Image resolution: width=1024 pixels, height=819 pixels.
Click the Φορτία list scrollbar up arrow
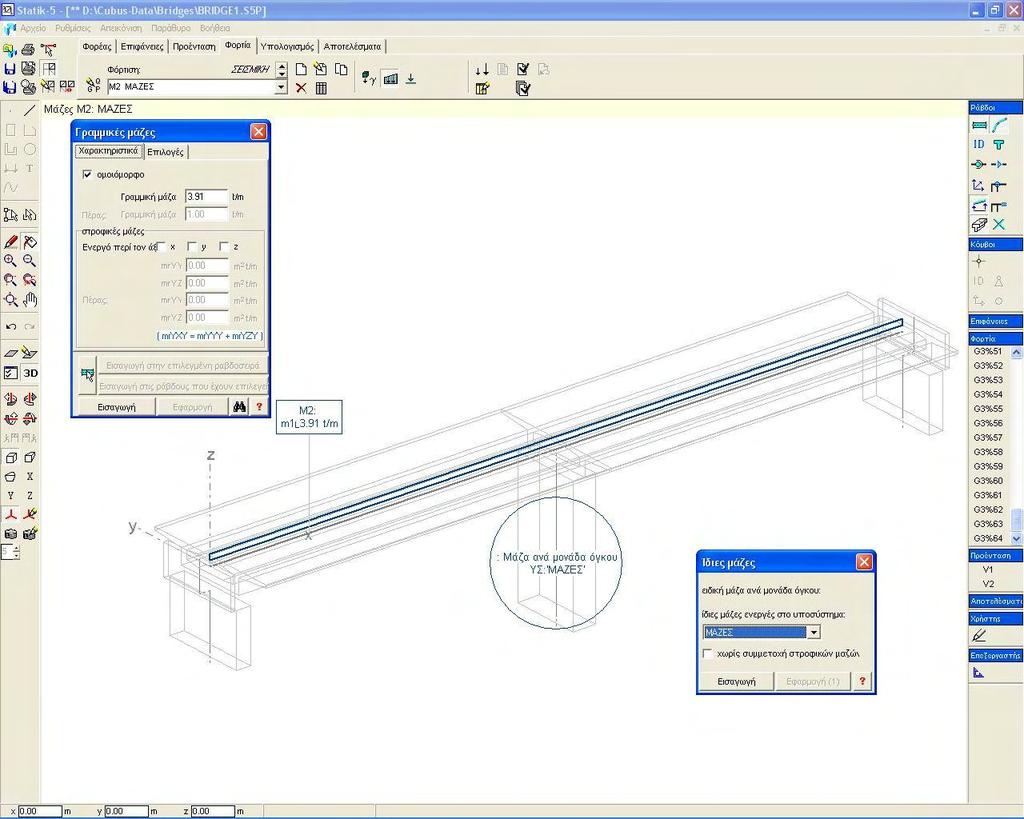pyautogui.click(x=1016, y=353)
